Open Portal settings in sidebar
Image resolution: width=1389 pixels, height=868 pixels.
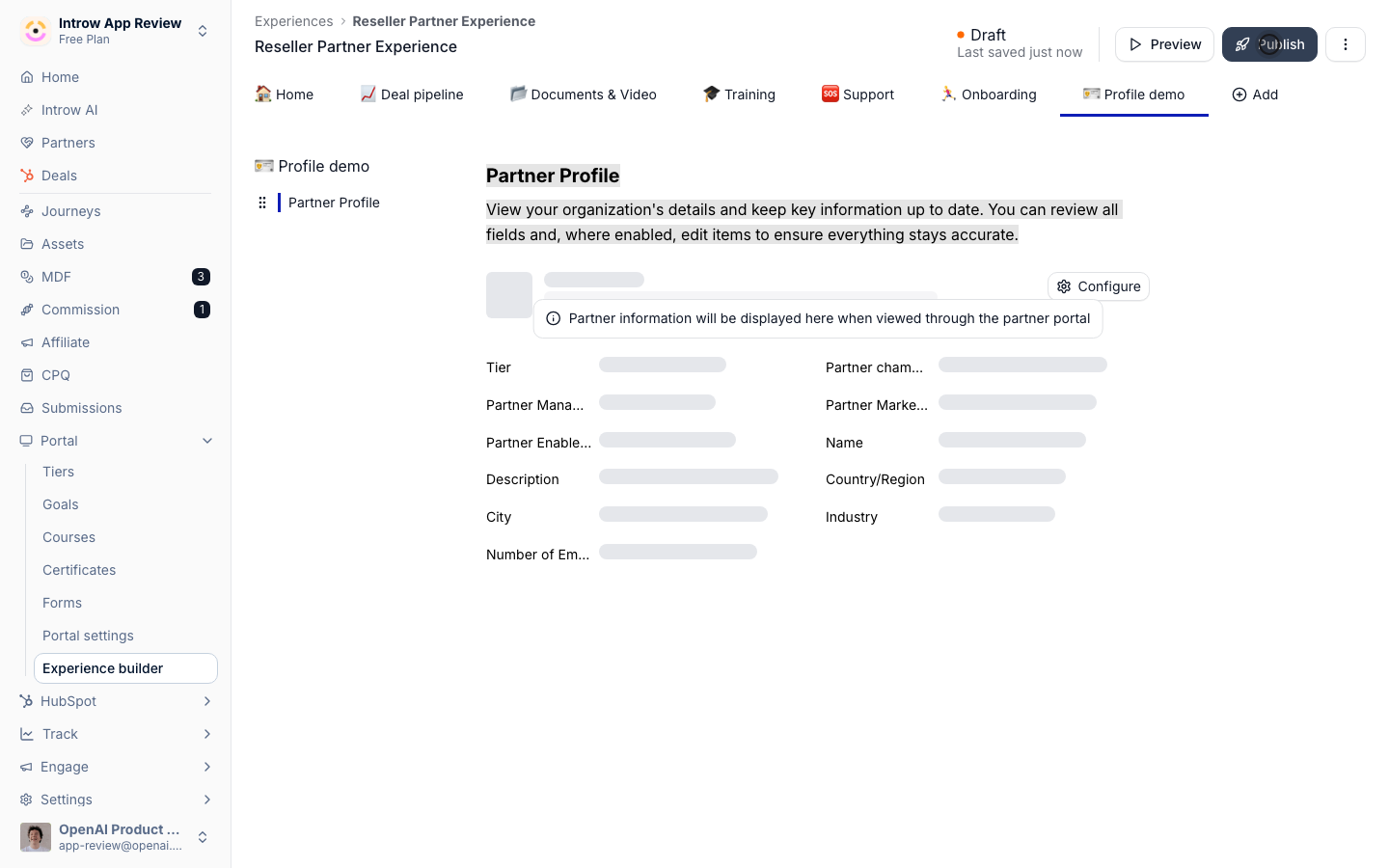(x=88, y=636)
